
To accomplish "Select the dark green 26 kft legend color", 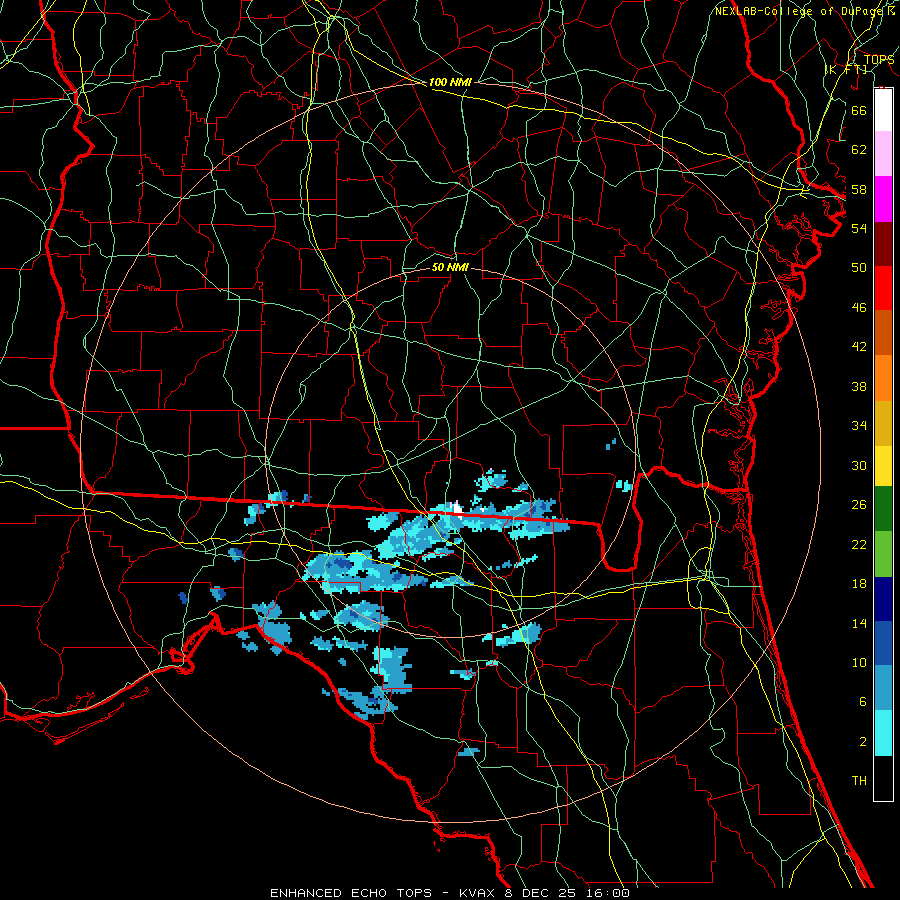I will [x=883, y=509].
